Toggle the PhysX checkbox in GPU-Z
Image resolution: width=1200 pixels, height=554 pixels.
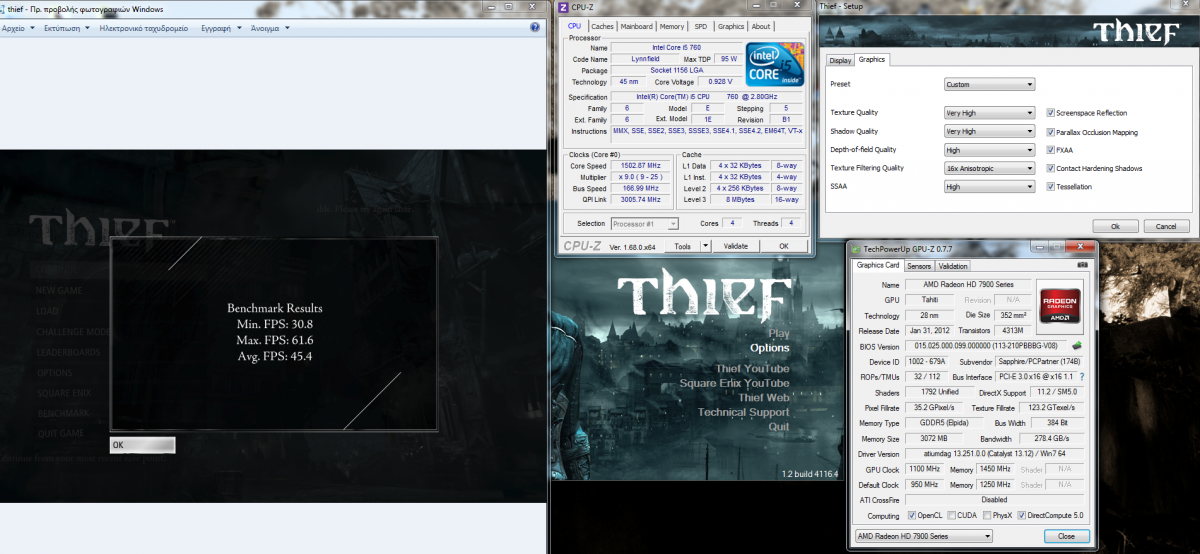(987, 515)
